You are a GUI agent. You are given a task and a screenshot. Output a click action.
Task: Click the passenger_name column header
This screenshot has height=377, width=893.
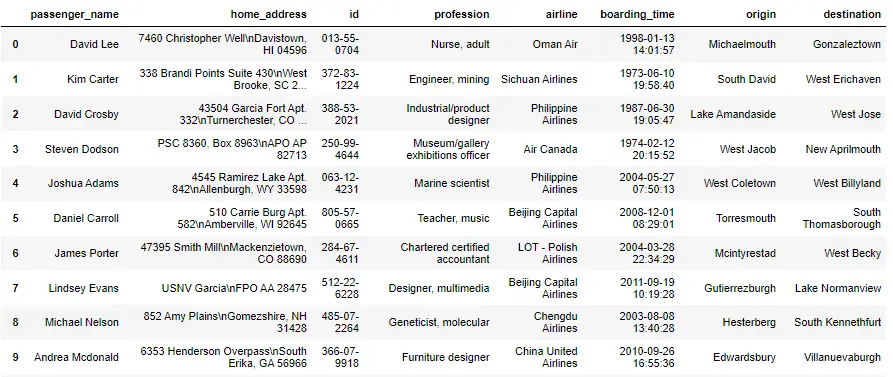(75, 15)
